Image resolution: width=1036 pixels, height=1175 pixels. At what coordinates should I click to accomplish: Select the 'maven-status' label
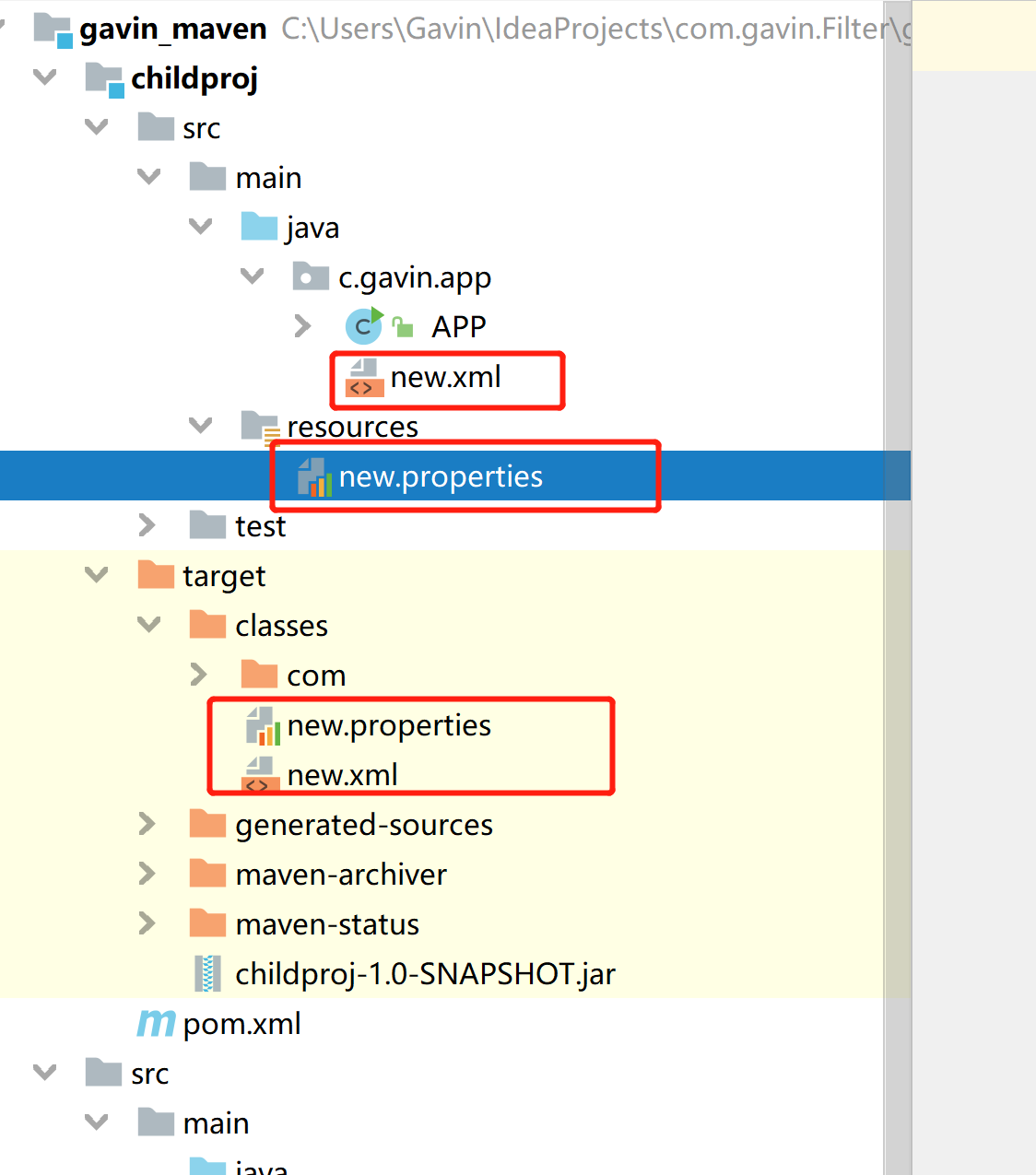click(x=327, y=923)
